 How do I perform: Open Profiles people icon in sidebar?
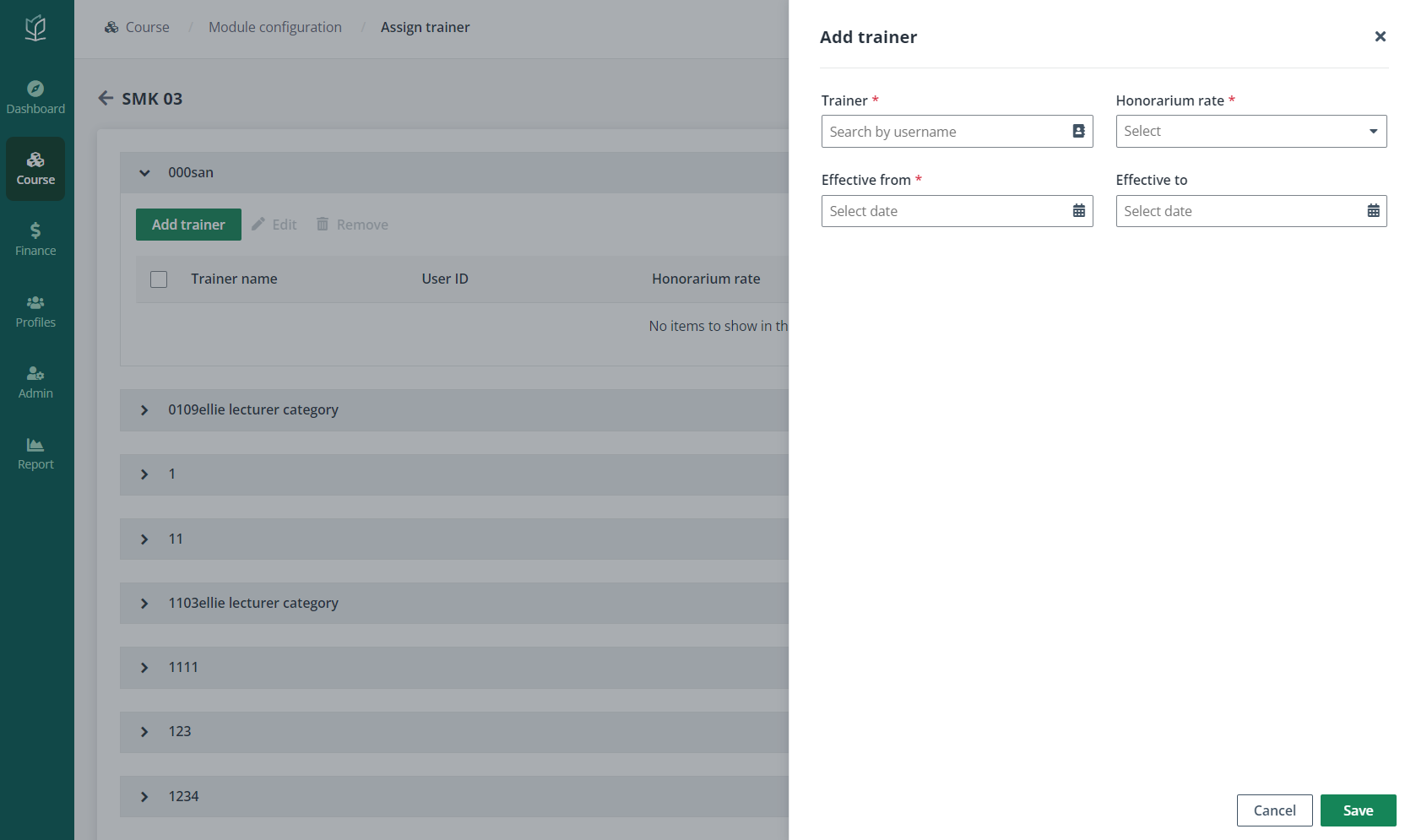click(x=35, y=302)
